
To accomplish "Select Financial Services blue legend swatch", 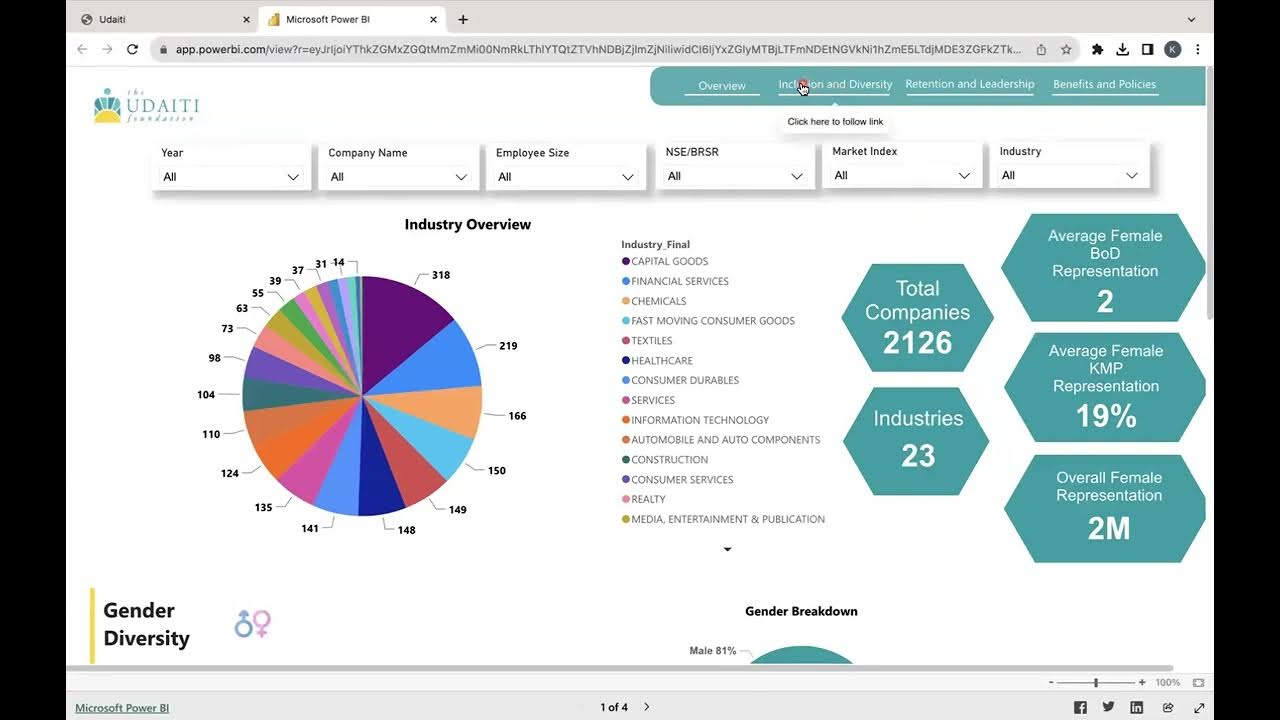I will coord(625,281).
